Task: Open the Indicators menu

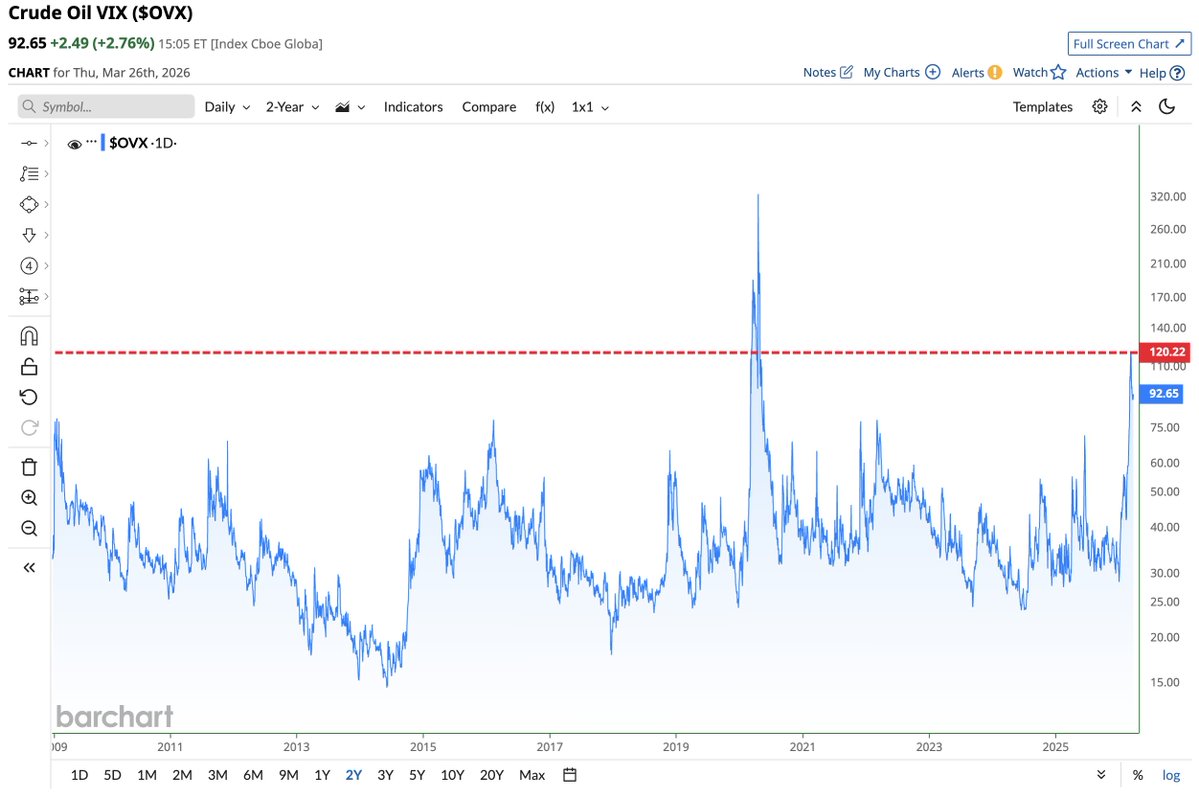Action: tap(413, 106)
